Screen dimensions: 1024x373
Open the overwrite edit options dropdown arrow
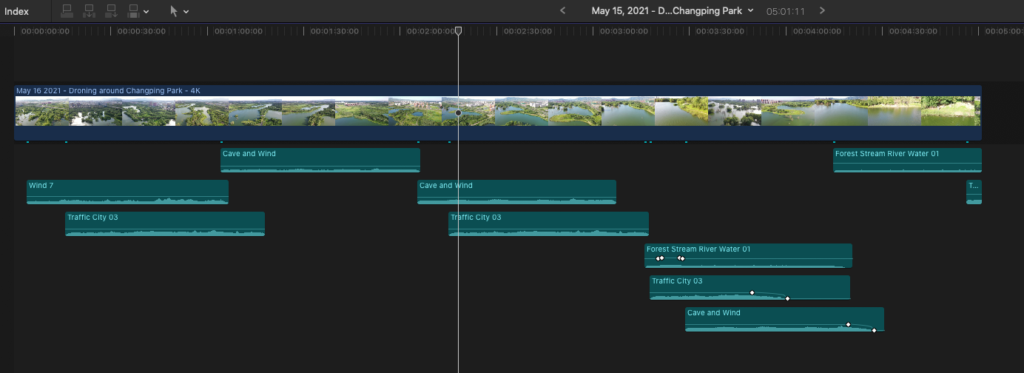coord(146,11)
